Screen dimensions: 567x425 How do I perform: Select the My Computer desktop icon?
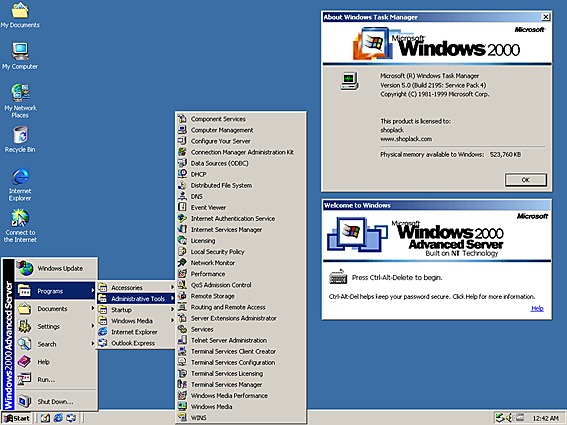tap(20, 56)
